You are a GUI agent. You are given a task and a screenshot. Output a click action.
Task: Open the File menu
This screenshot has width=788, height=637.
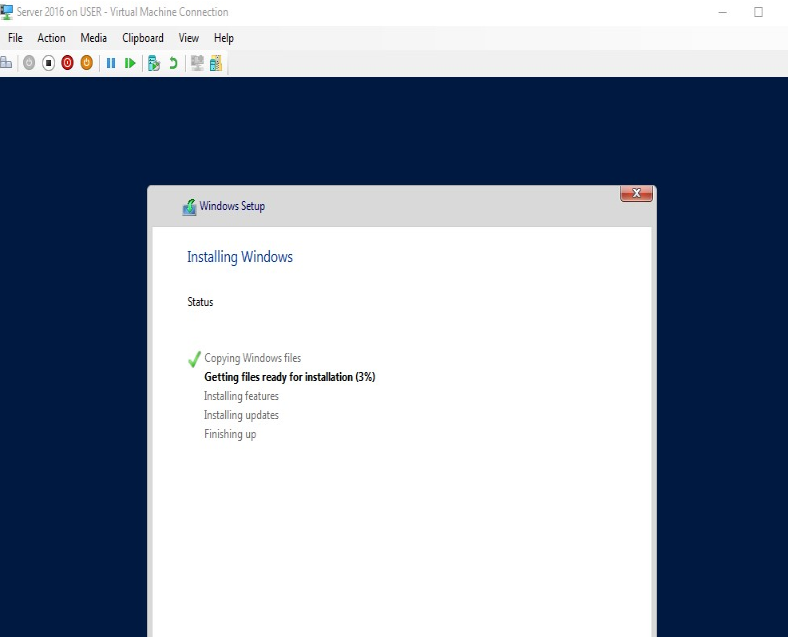pos(15,38)
